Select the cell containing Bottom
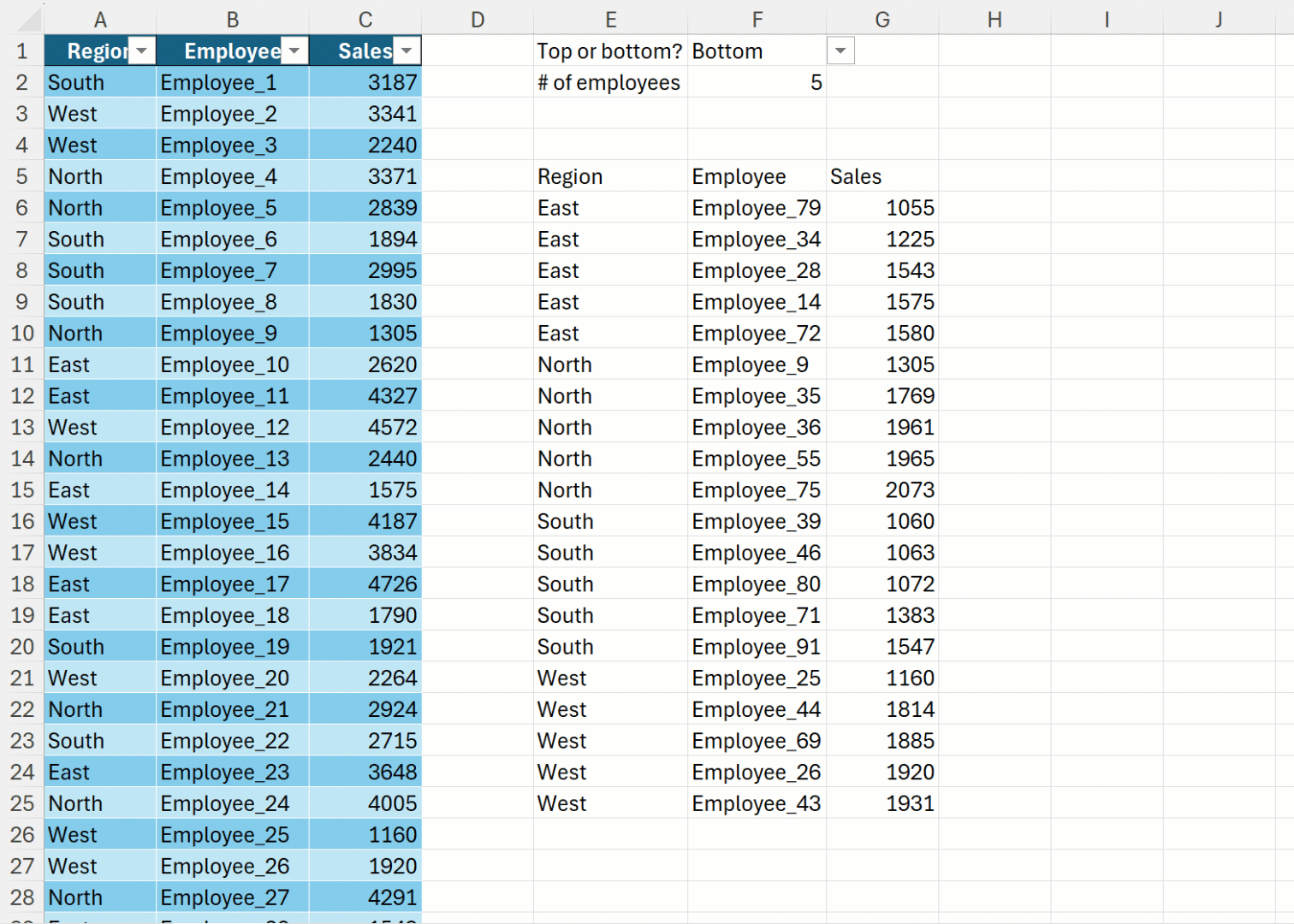 click(756, 51)
